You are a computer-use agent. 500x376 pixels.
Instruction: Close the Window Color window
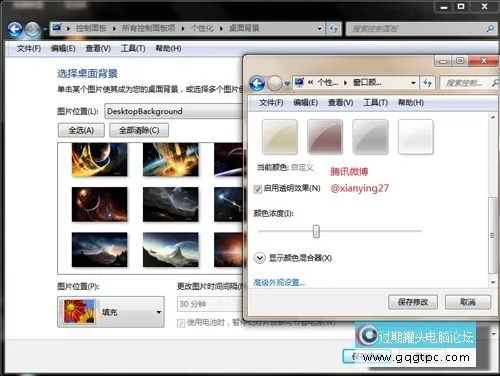tap(484, 61)
